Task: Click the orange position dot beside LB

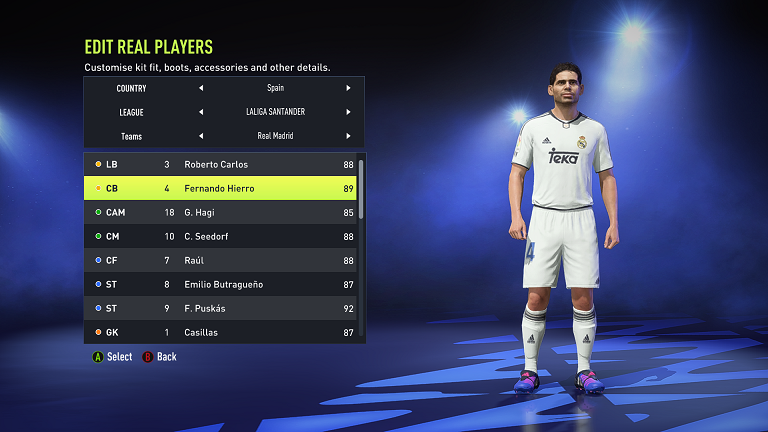Action: pos(98,165)
